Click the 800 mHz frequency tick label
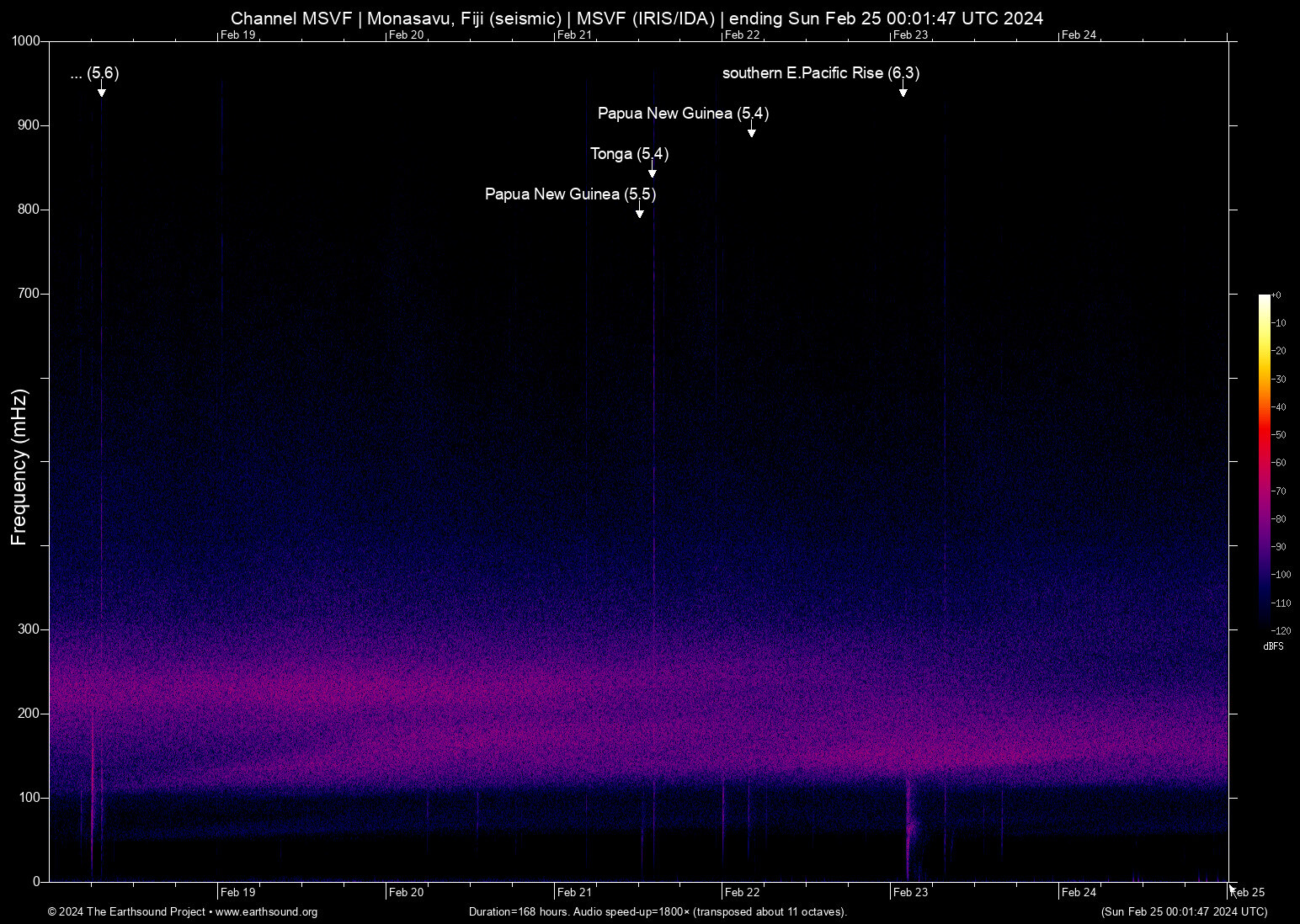 point(29,210)
